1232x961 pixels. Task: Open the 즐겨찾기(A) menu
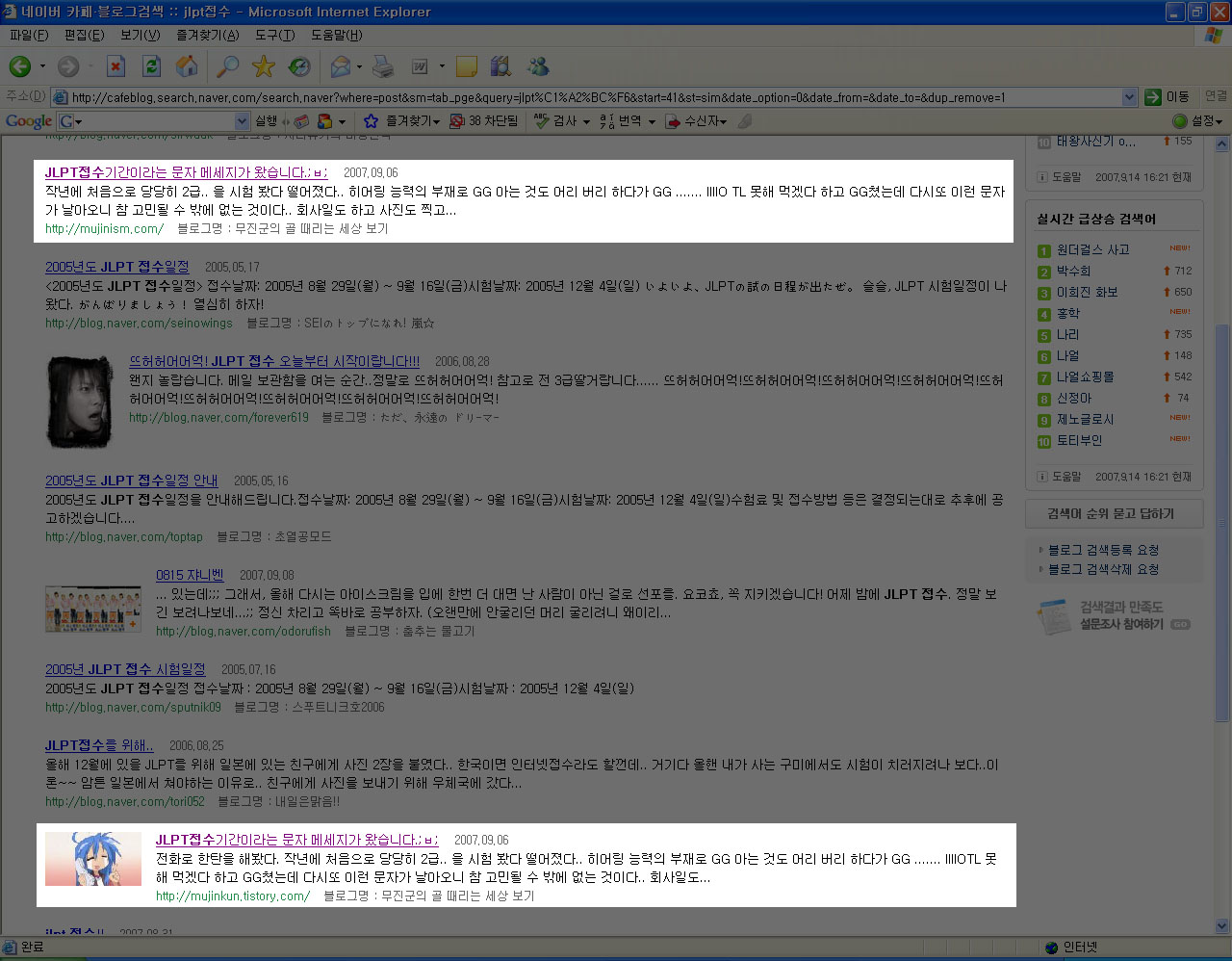pos(207,36)
